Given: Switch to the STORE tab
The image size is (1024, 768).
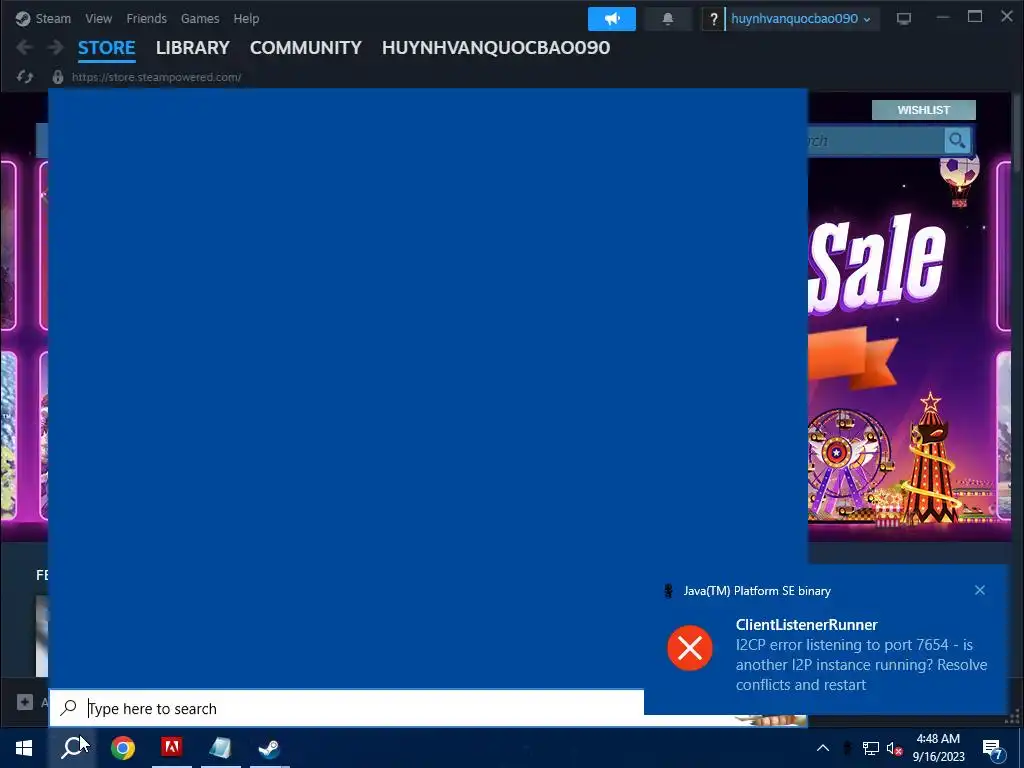Looking at the screenshot, I should (106, 48).
